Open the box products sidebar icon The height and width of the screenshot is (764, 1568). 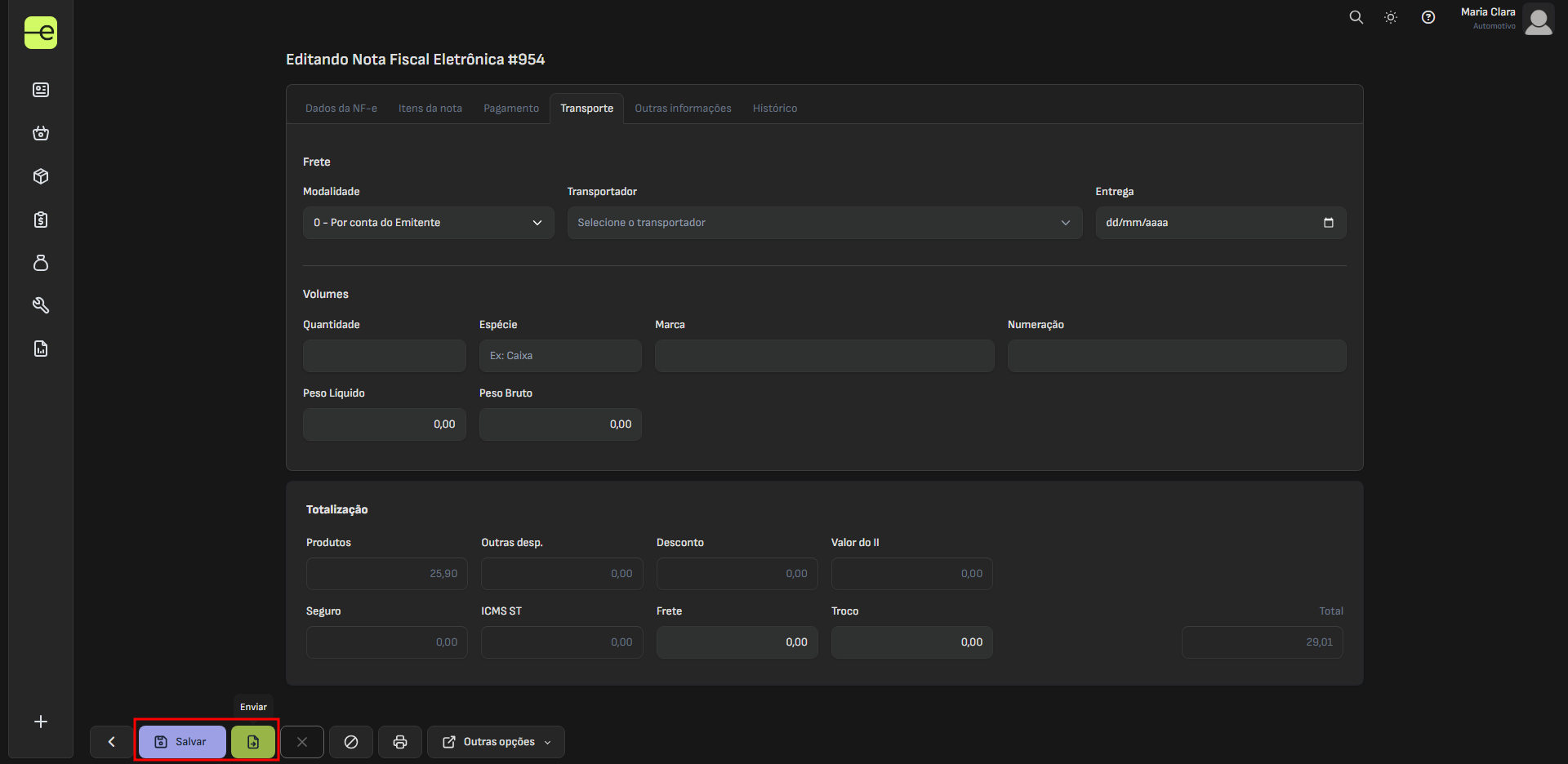click(x=41, y=176)
